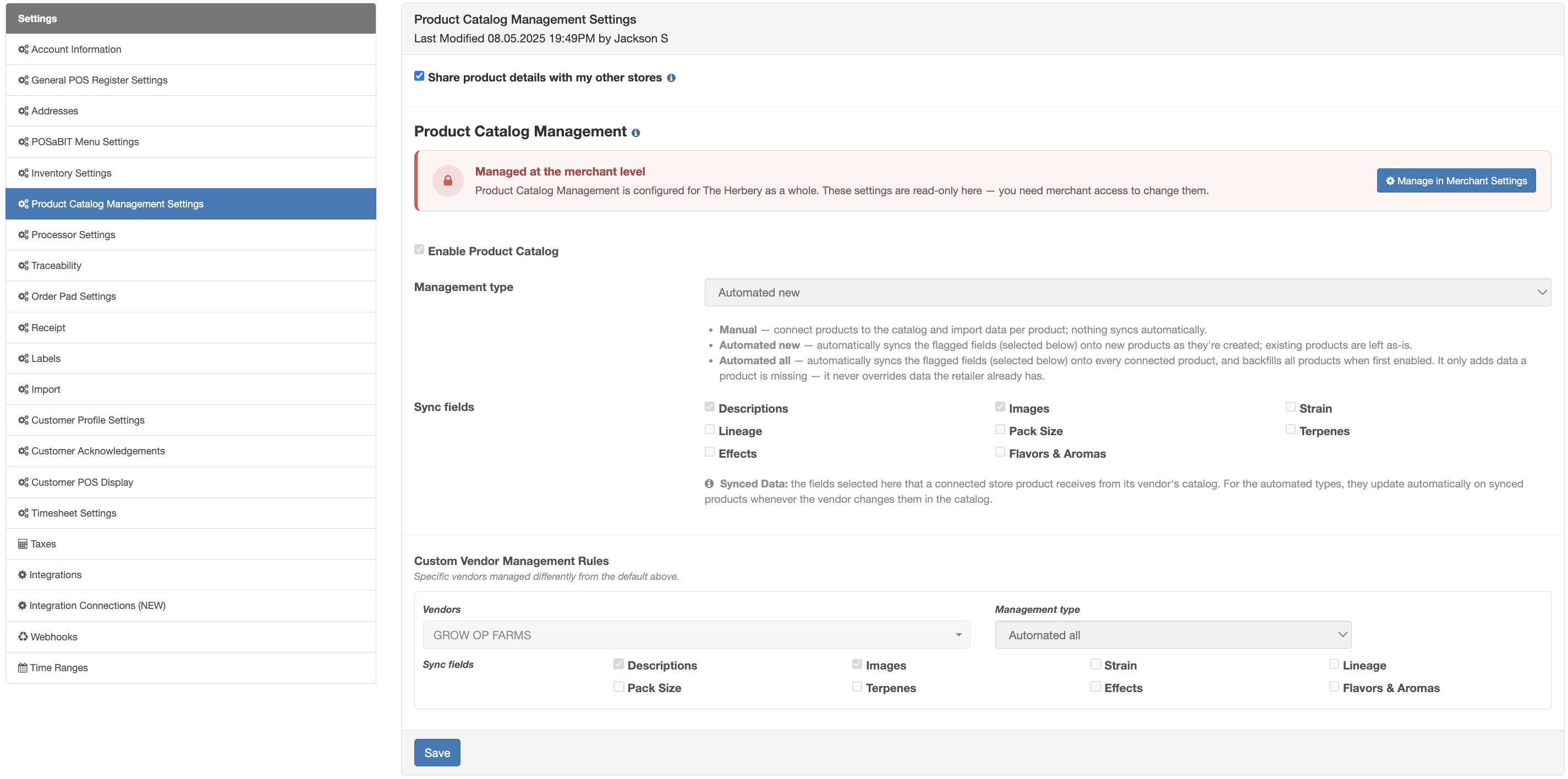Click the gears icon beside Import
1568x779 pixels.
coord(23,389)
